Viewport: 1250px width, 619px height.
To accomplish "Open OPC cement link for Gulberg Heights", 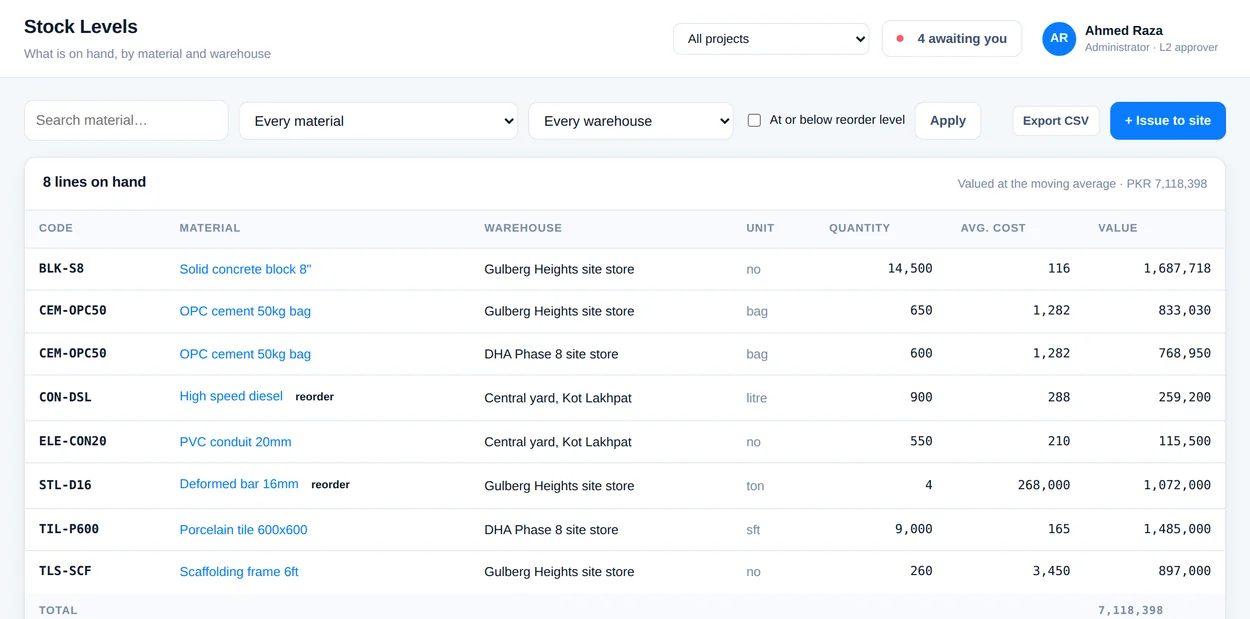I will coord(245,311).
